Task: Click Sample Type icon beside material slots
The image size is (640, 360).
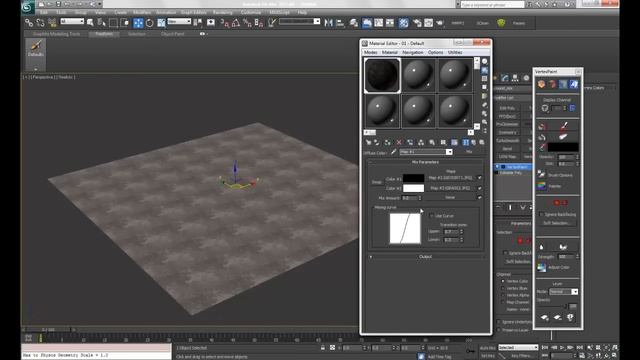Action: click(484, 61)
